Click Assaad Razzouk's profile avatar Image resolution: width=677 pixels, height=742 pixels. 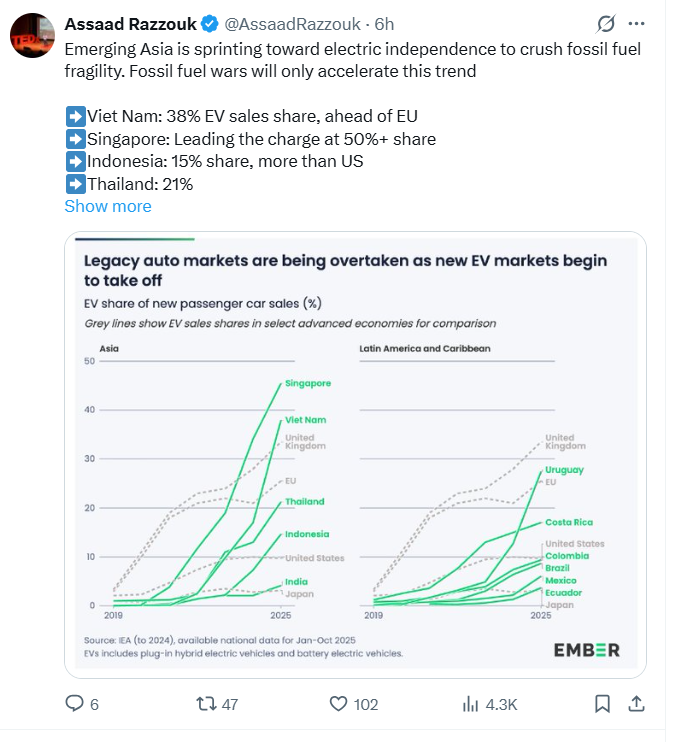click(31, 37)
